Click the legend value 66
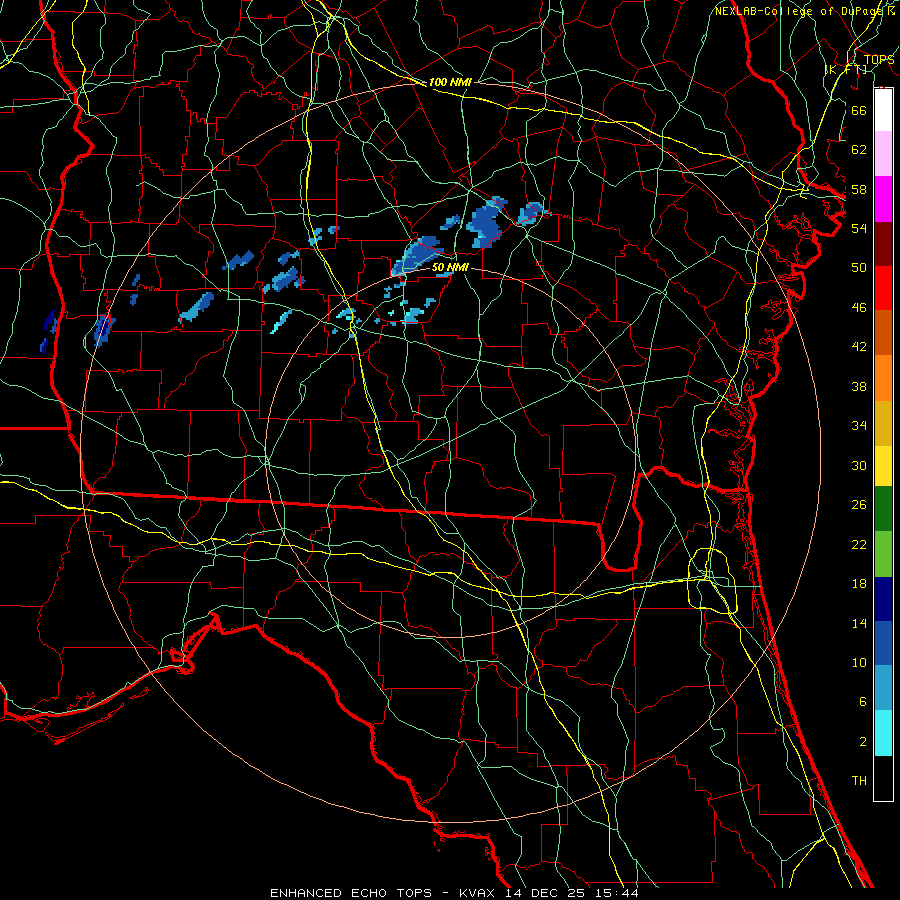The height and width of the screenshot is (900, 900). point(859,110)
